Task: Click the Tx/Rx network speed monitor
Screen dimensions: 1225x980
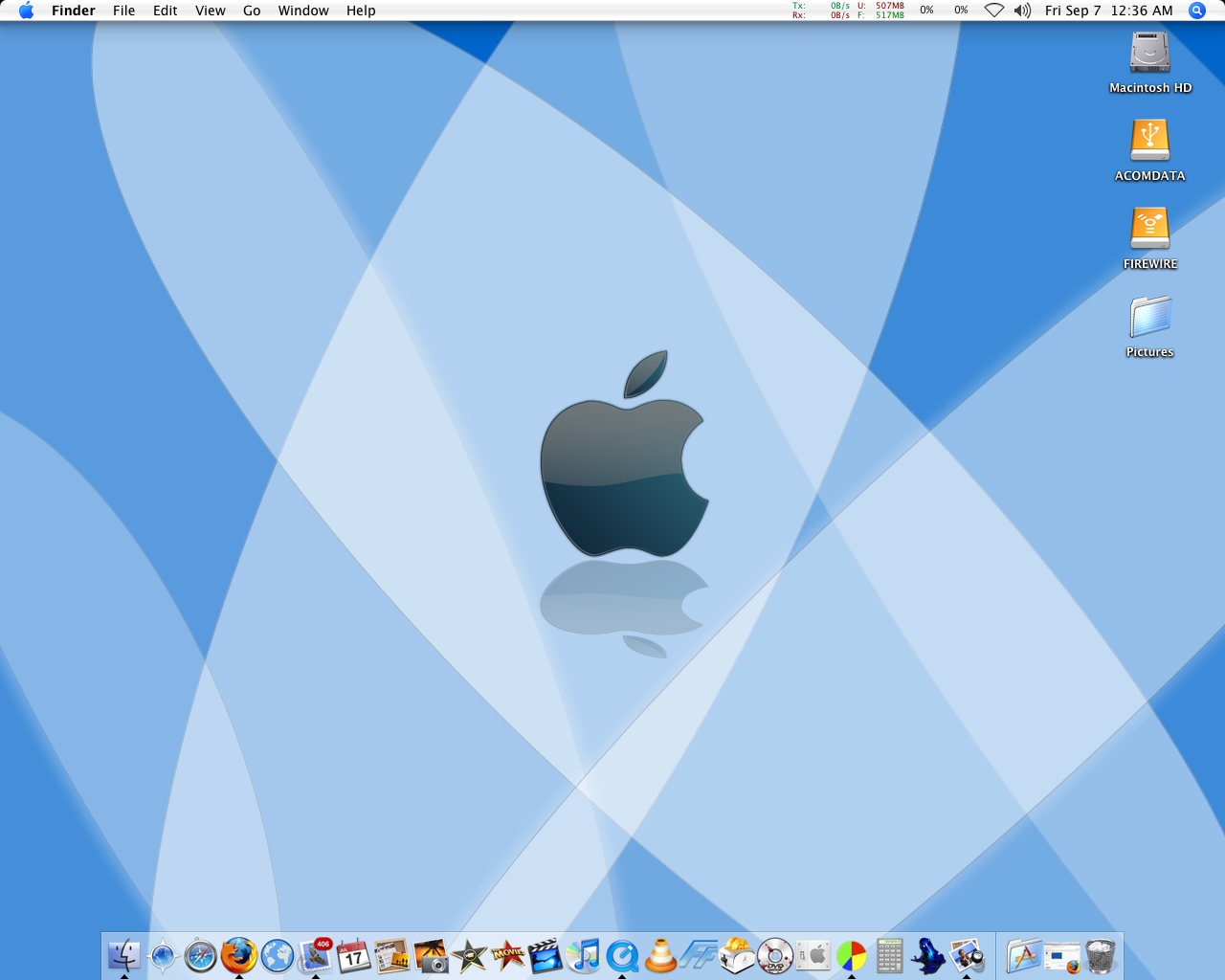Action: pyautogui.click(x=820, y=11)
